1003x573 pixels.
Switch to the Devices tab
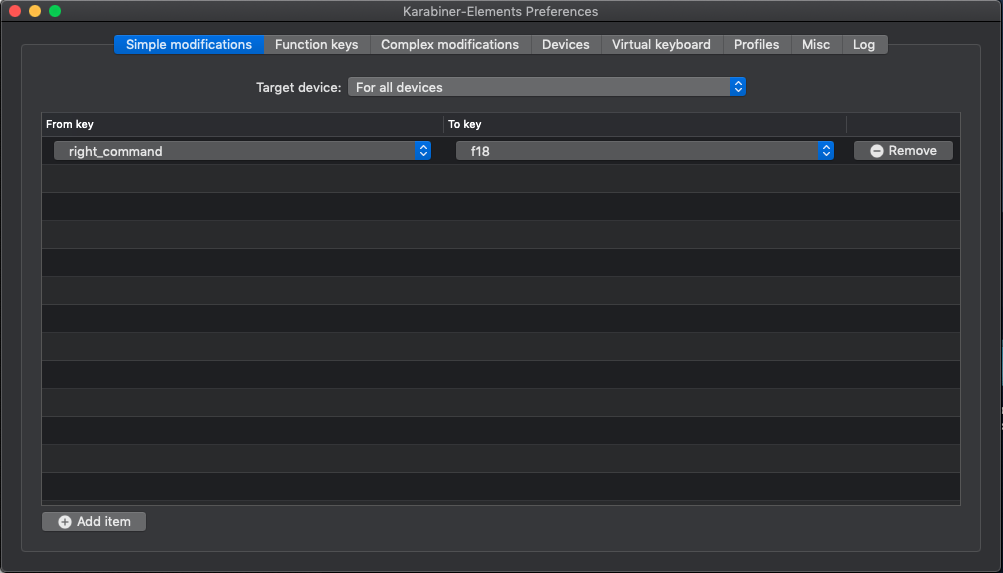566,45
